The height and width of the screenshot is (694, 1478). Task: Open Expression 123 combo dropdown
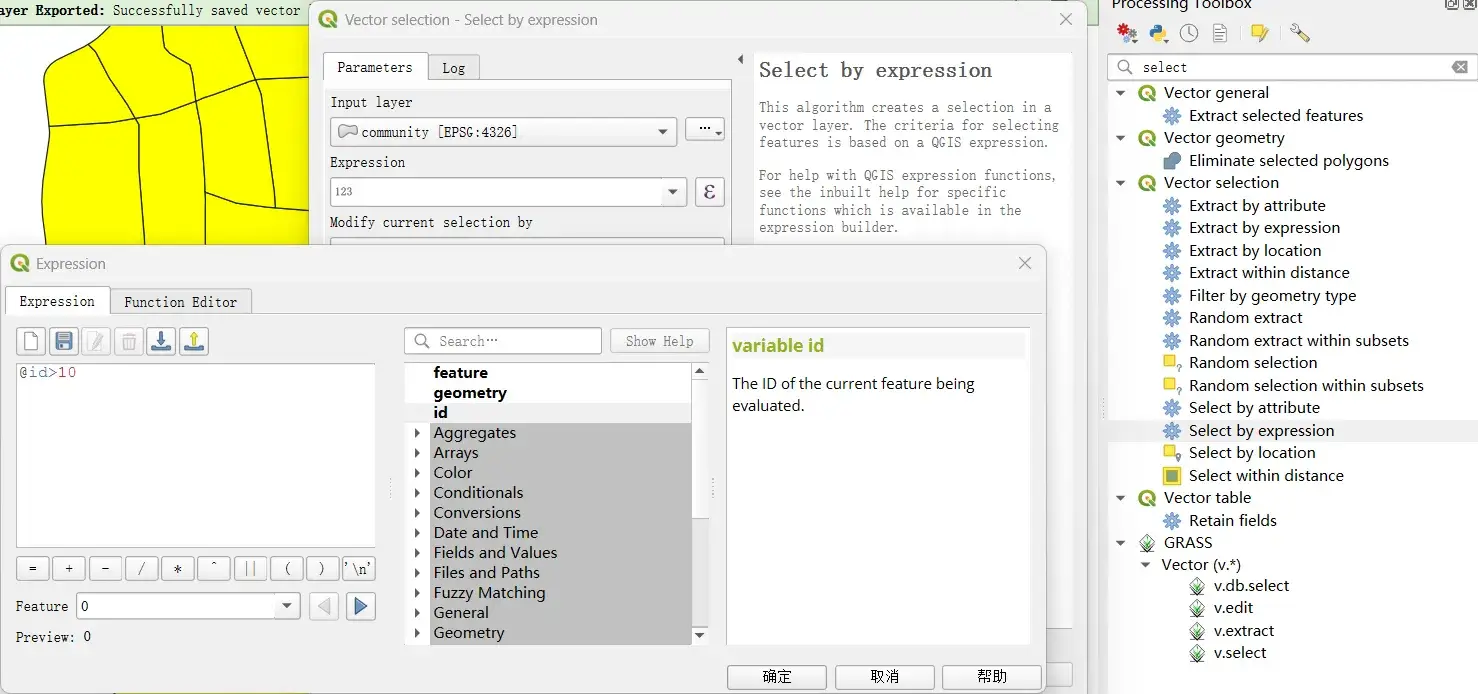(674, 192)
